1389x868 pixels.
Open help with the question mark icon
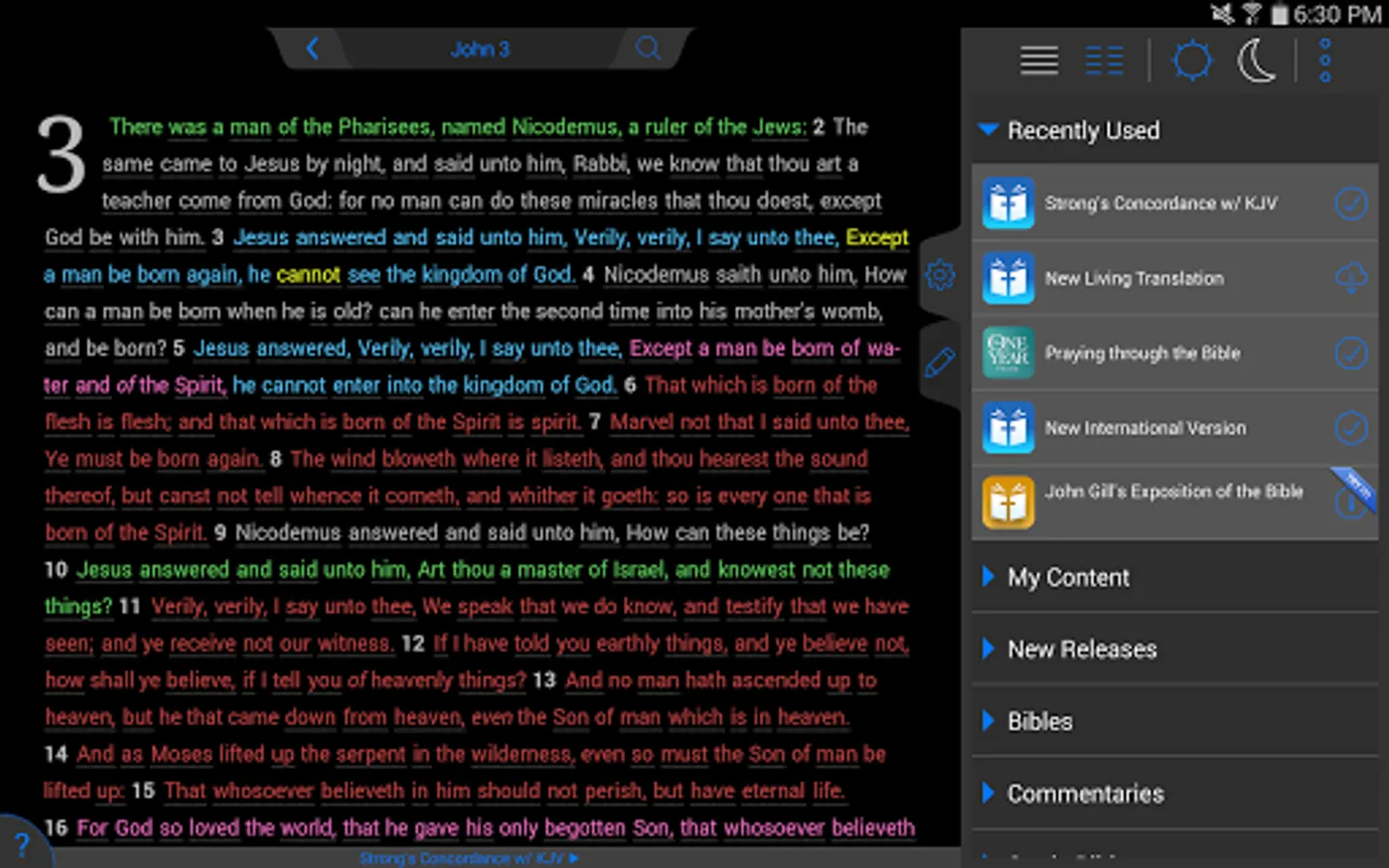pyautogui.click(x=22, y=846)
